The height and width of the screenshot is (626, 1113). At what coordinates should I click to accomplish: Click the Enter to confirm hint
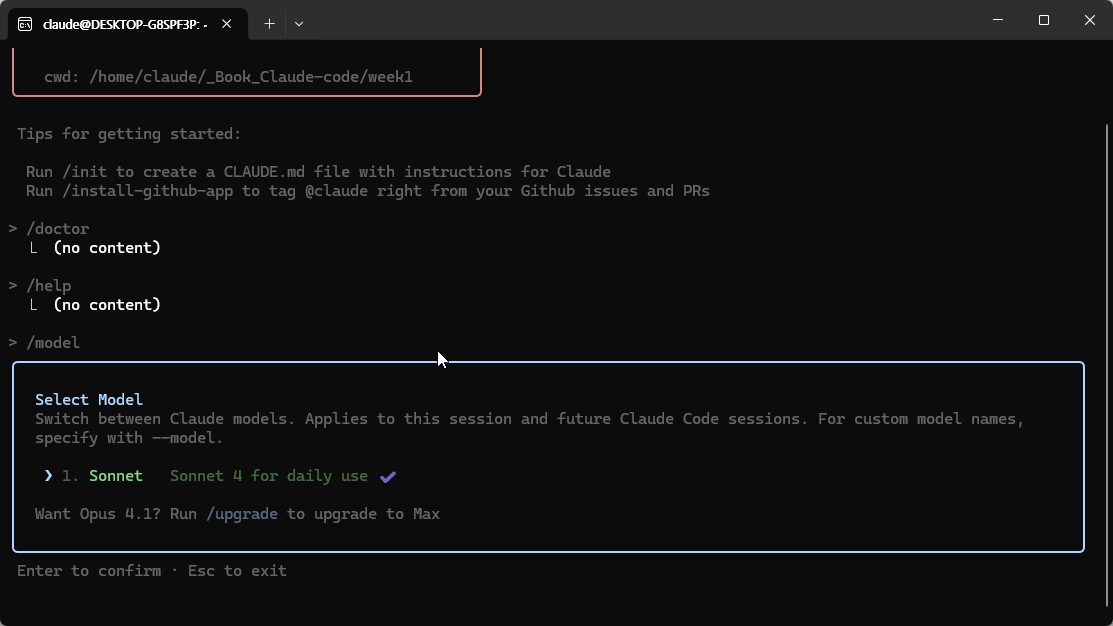coord(89,571)
